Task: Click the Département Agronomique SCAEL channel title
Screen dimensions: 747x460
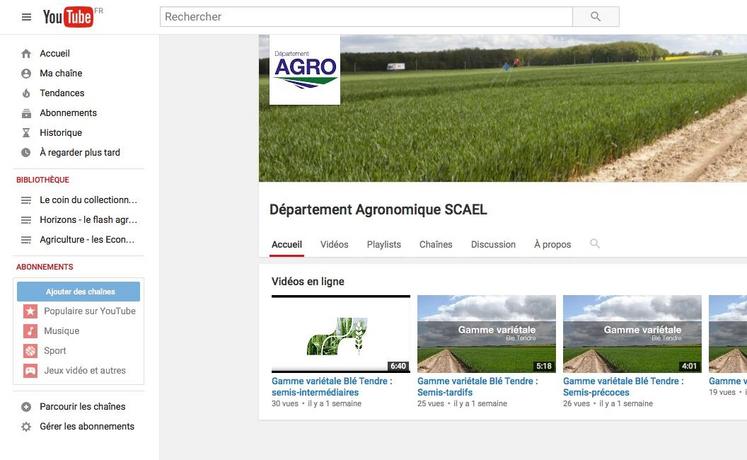Action: [378, 210]
